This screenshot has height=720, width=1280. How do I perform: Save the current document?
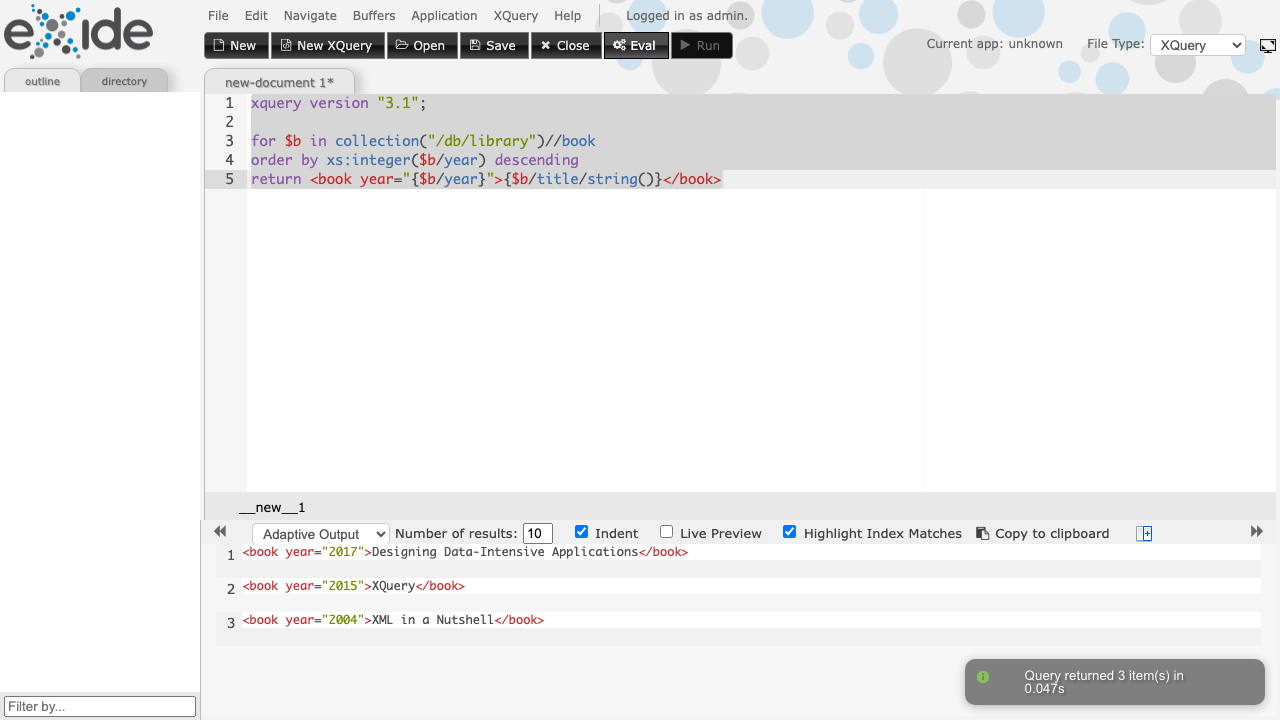point(494,45)
